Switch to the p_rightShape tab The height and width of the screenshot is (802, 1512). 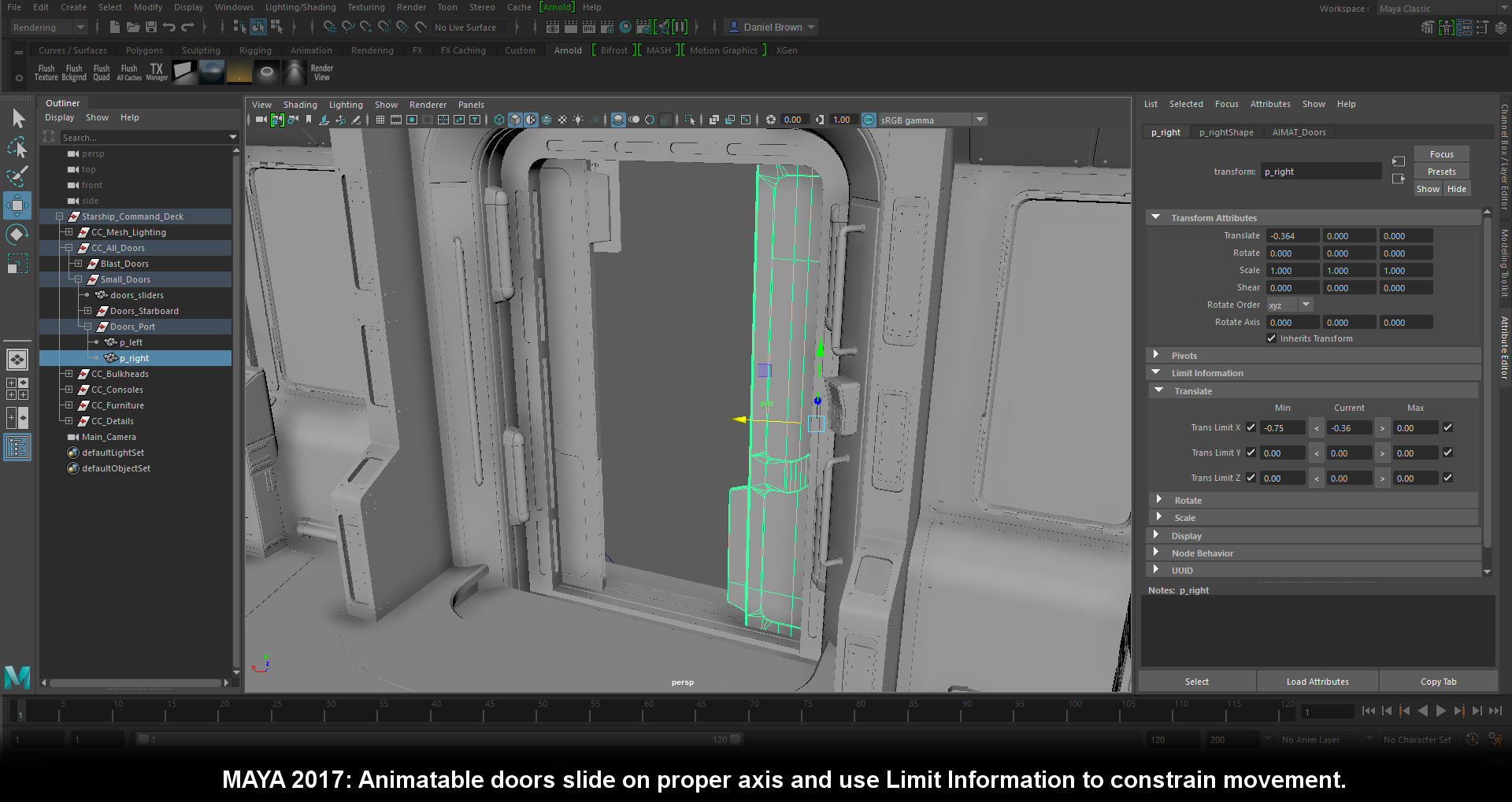[1226, 132]
